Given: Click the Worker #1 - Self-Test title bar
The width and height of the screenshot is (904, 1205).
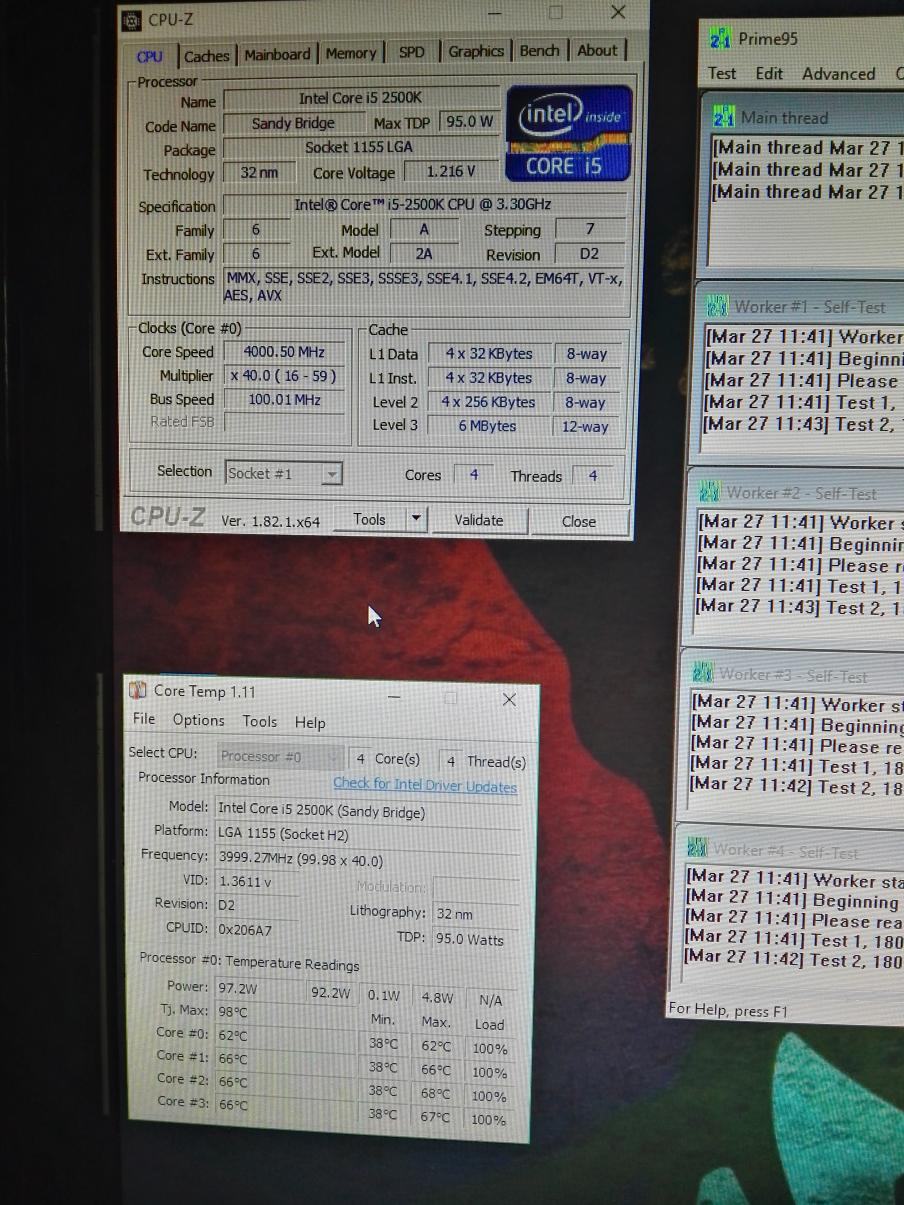Looking at the screenshot, I should [x=801, y=308].
